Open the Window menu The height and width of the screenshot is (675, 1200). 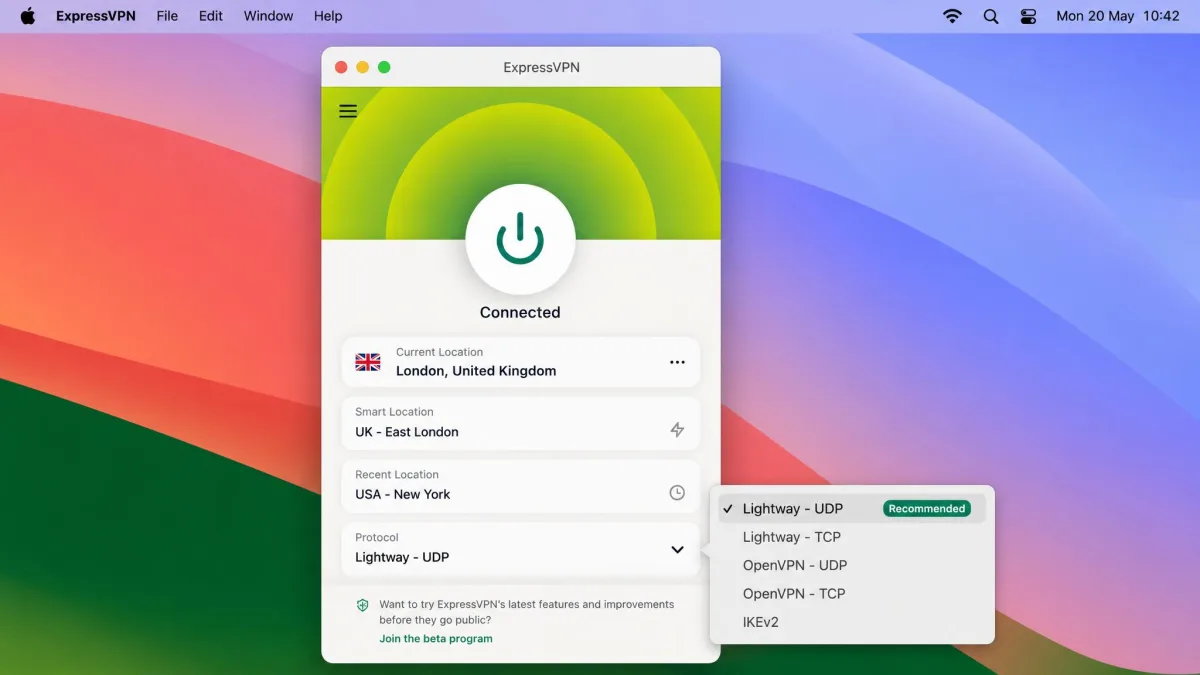(269, 16)
